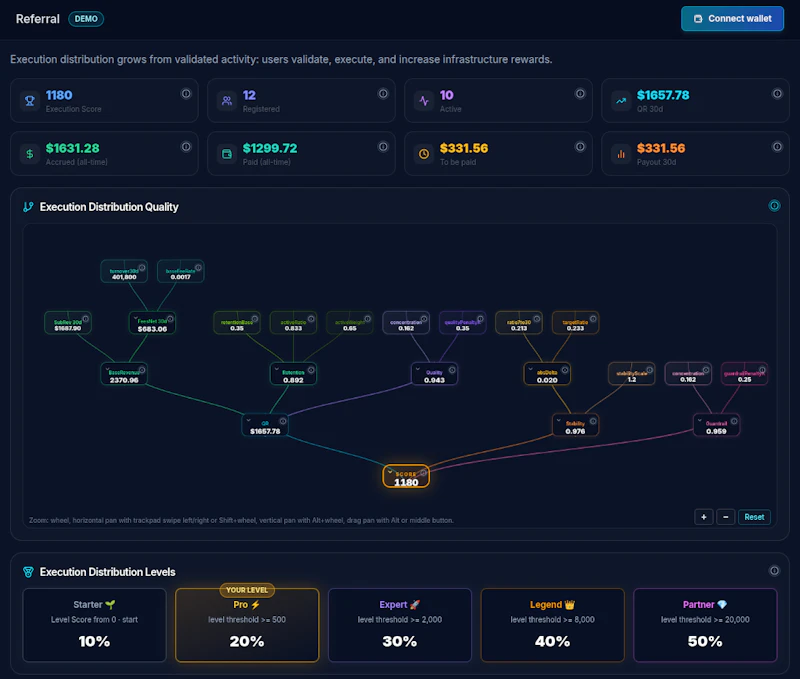This screenshot has height=679, width=800.
Task: Click the DEMO badge next to Referral
Action: pos(86,19)
